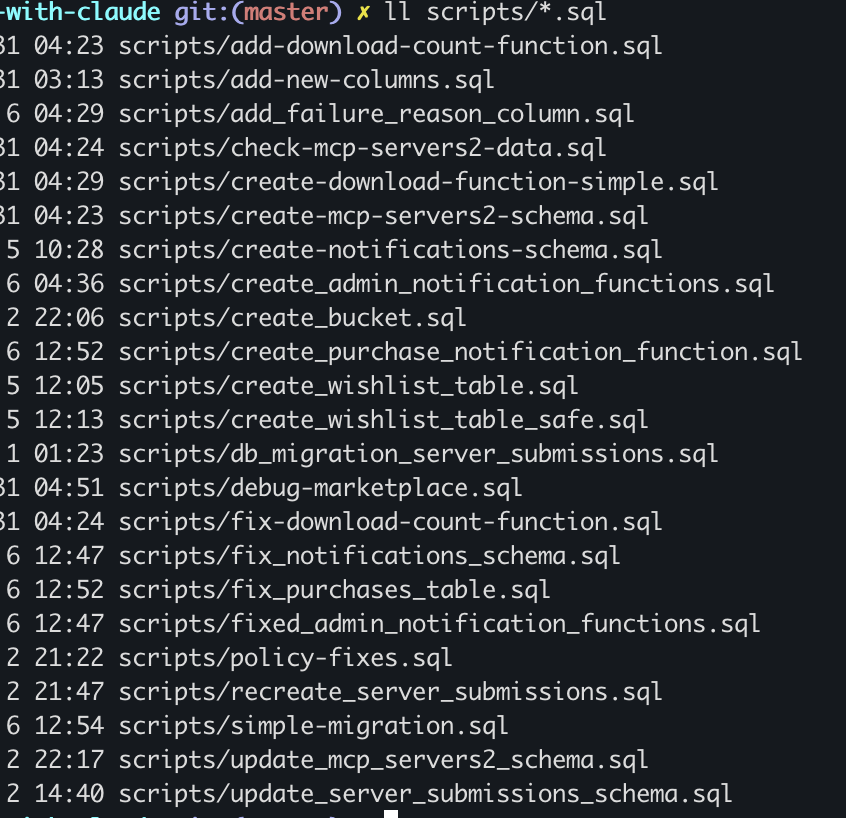Click the scripts/add-download-count-function.sql file path
846x818 pixels.
click(390, 46)
